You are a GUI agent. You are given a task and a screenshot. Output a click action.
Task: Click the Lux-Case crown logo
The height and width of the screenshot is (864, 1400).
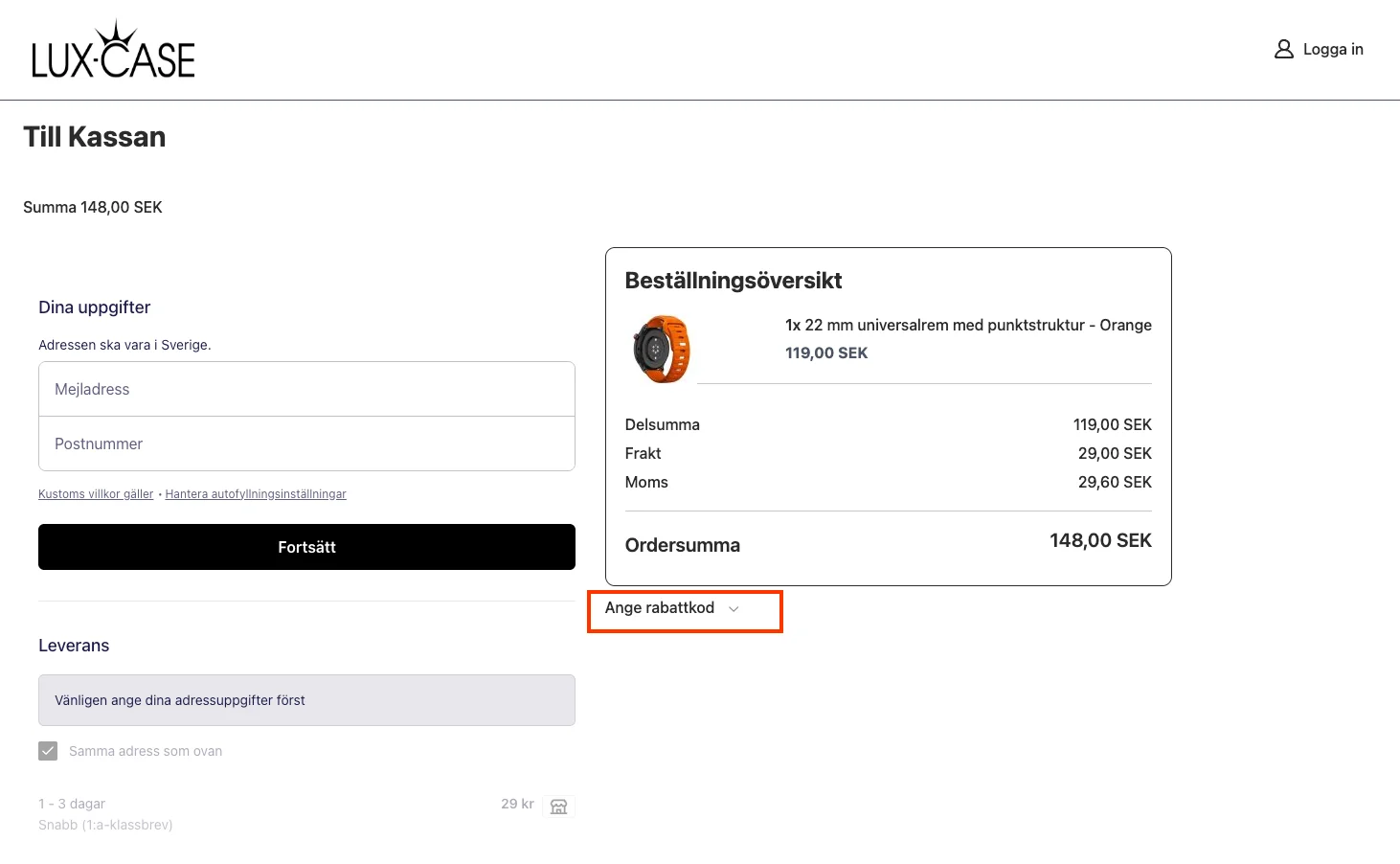[x=113, y=50]
